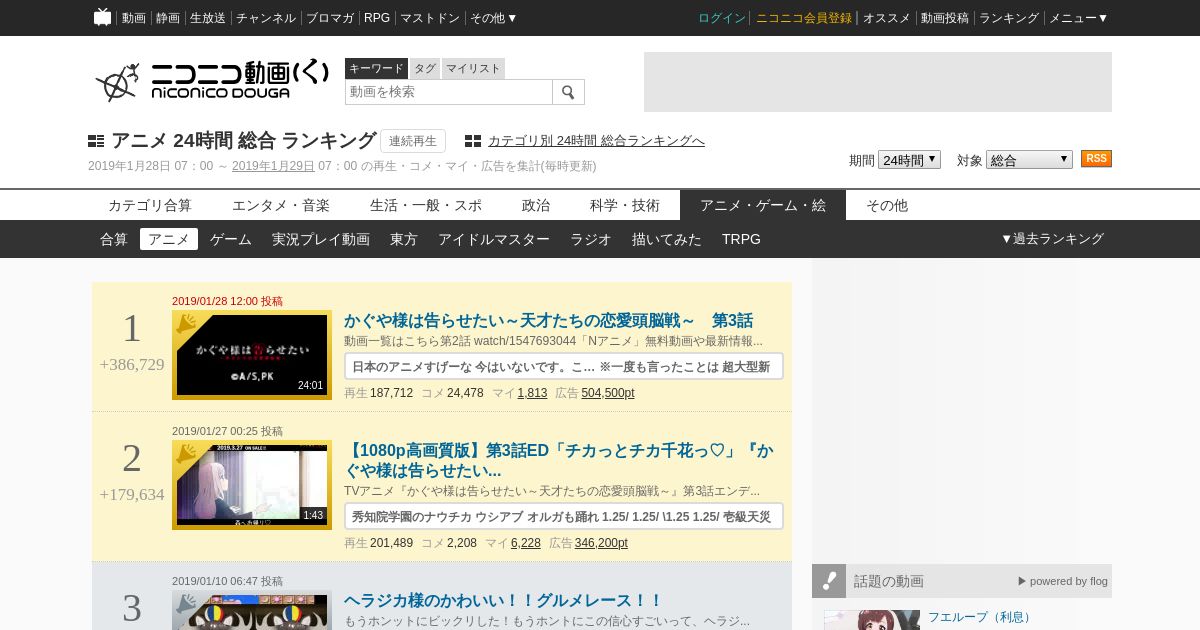Open the 対象 総合 dropdown
The height and width of the screenshot is (630, 1200).
[1029, 160]
